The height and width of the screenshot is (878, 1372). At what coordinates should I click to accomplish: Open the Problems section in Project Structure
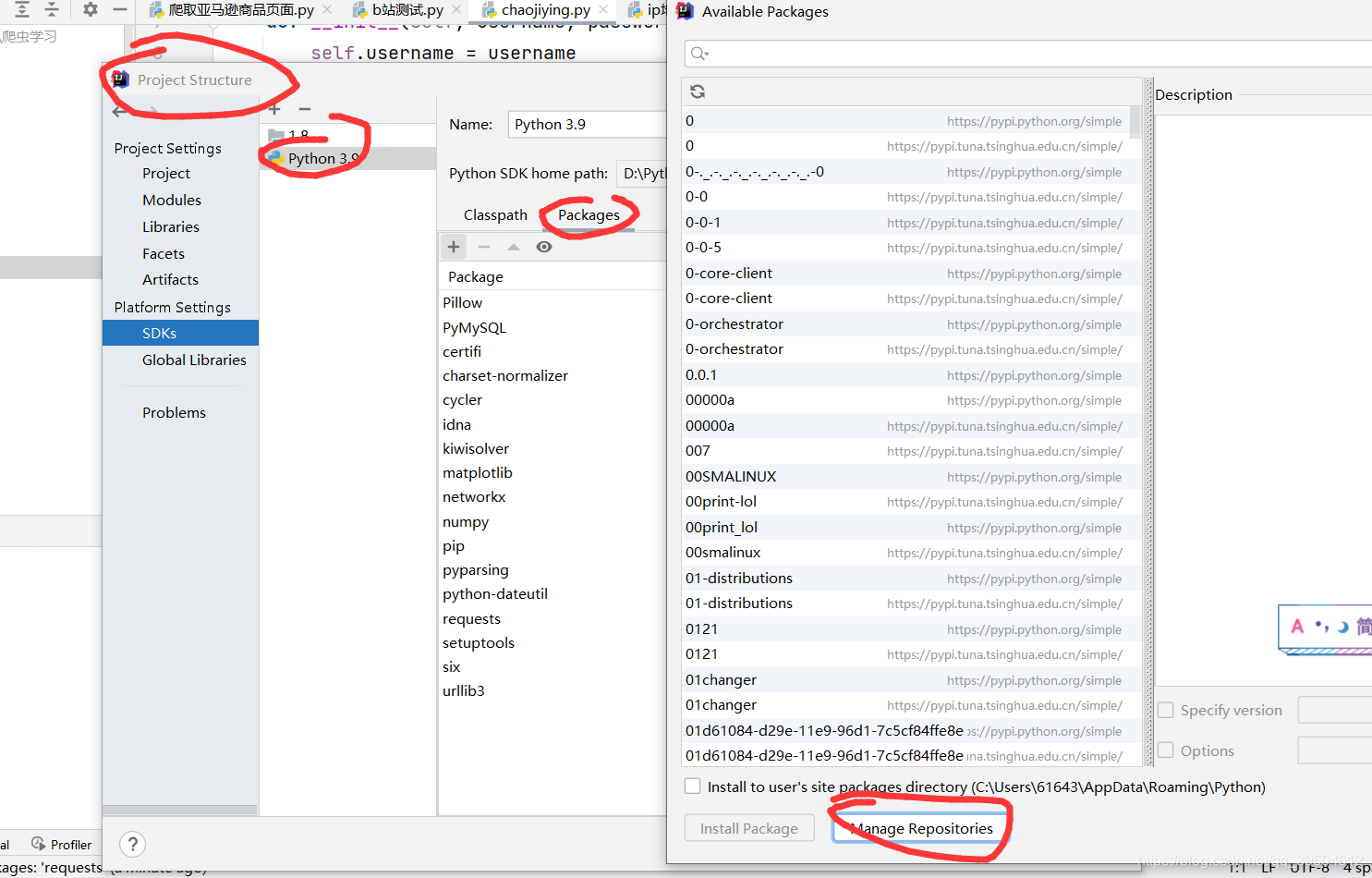[x=174, y=412]
